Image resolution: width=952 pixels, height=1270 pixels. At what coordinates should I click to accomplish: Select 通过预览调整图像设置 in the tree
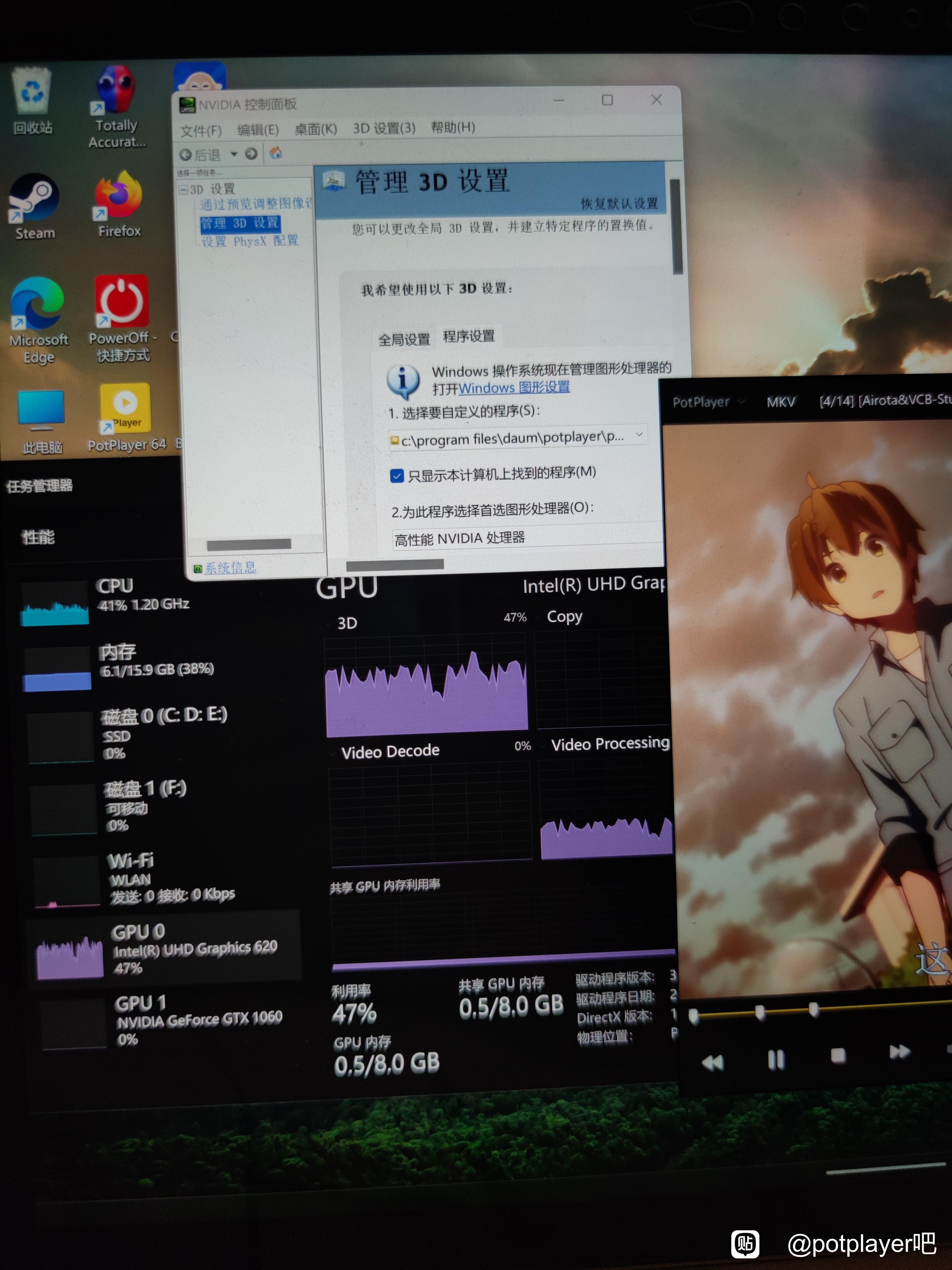[256, 204]
